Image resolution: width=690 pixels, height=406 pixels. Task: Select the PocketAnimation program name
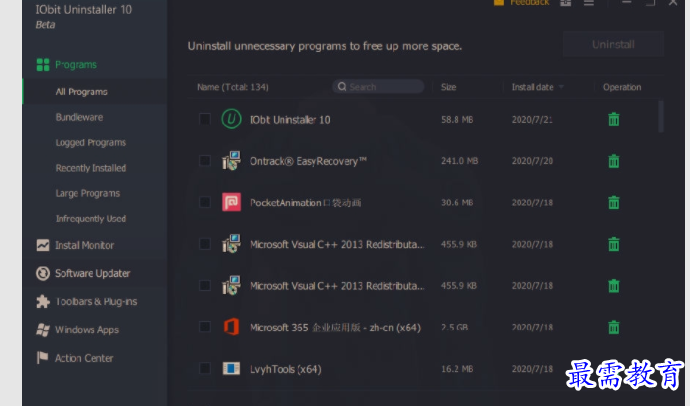coord(305,203)
